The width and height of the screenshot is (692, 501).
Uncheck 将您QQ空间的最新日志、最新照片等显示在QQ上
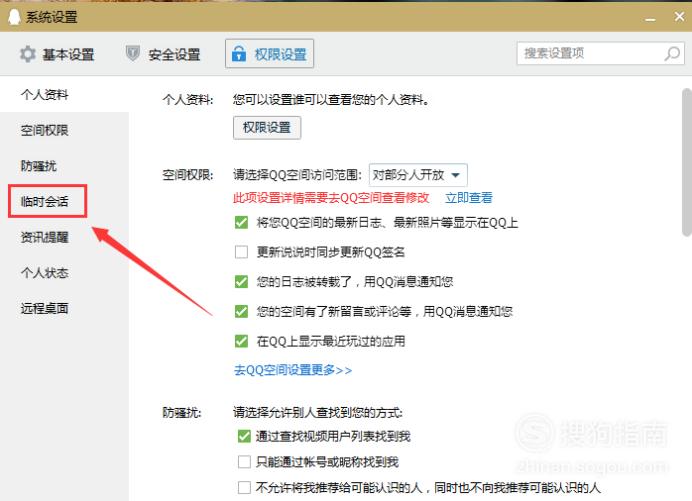point(241,222)
